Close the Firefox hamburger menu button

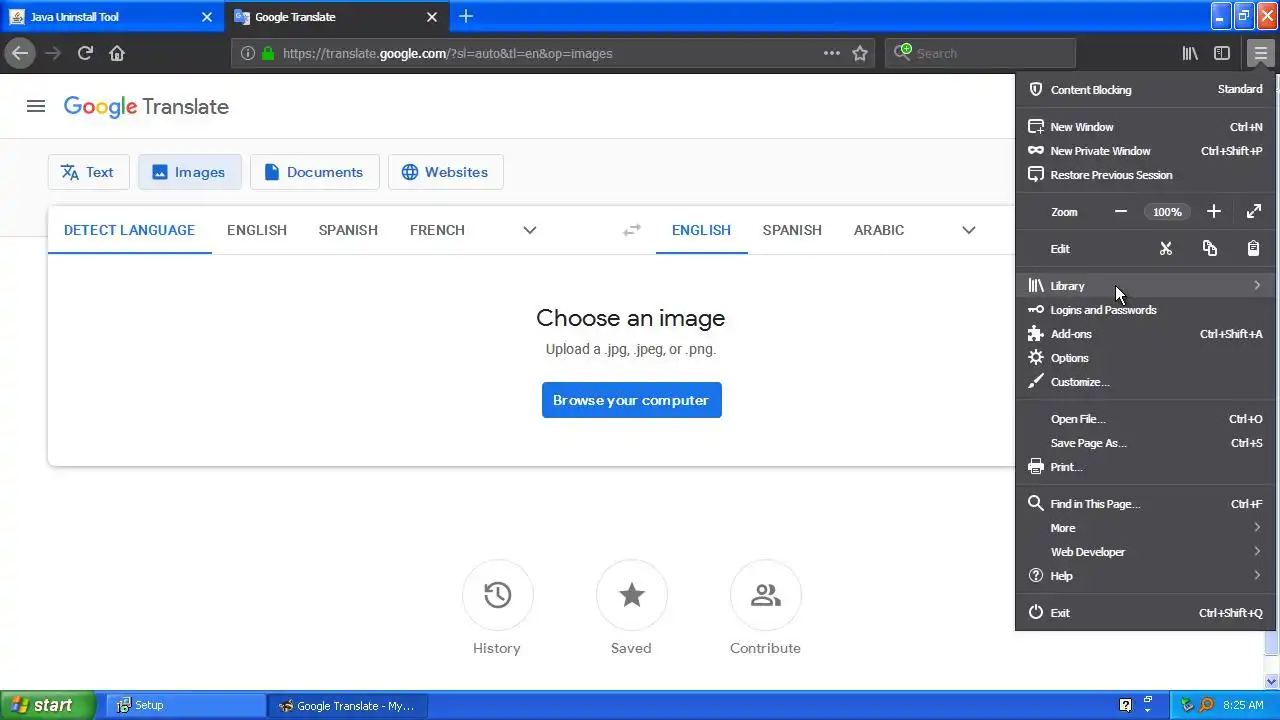coord(1260,53)
